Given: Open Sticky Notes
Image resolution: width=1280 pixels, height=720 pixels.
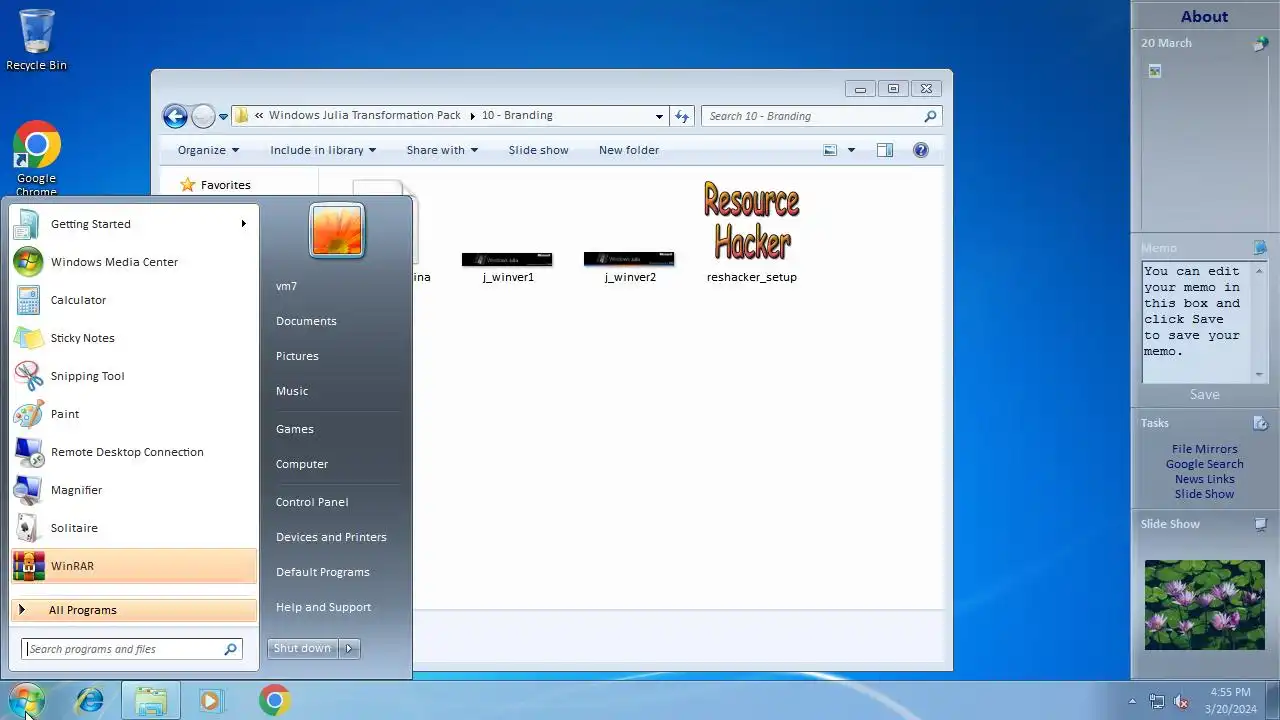Looking at the screenshot, I should (x=133, y=338).
